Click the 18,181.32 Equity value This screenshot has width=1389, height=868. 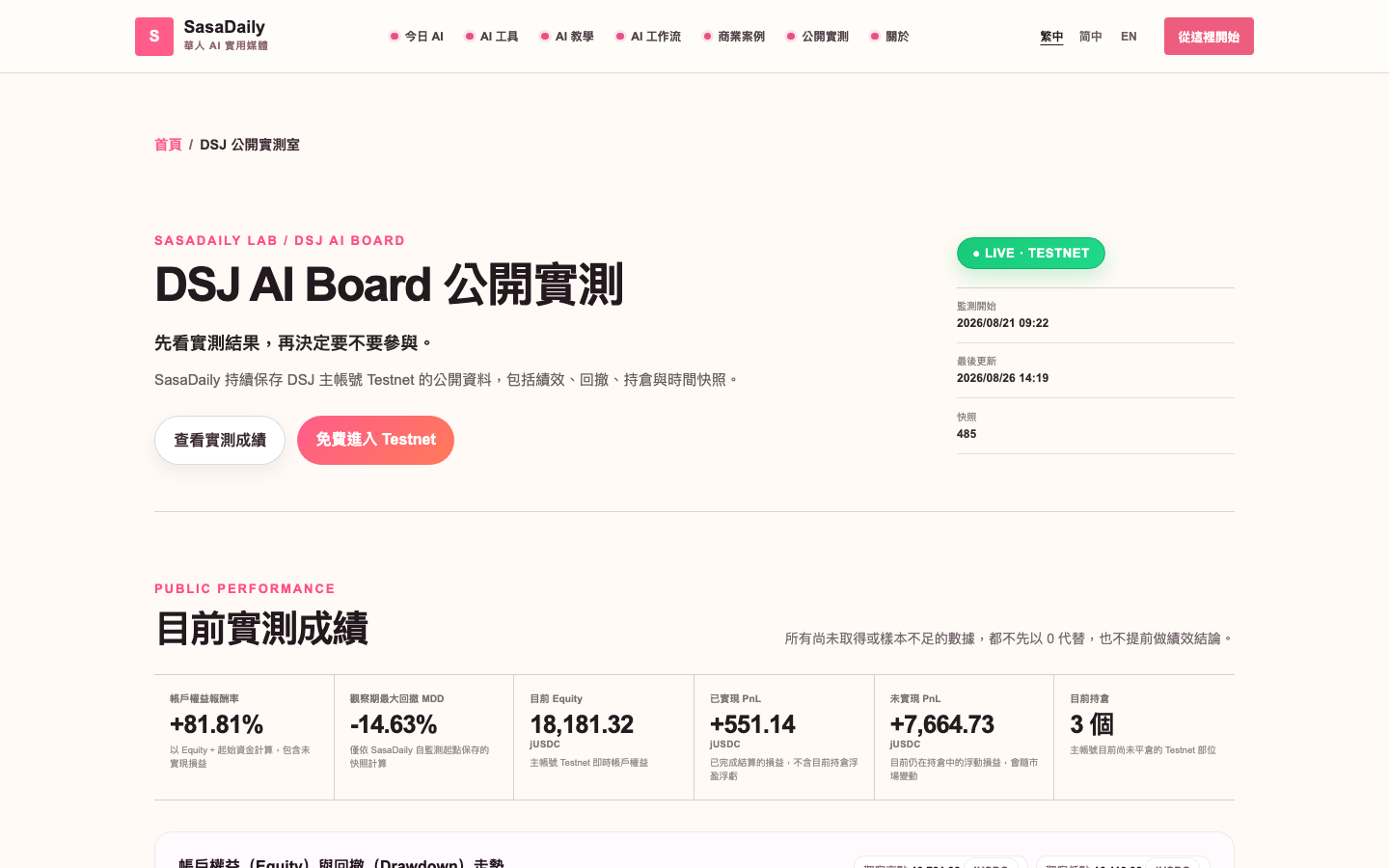click(x=582, y=724)
